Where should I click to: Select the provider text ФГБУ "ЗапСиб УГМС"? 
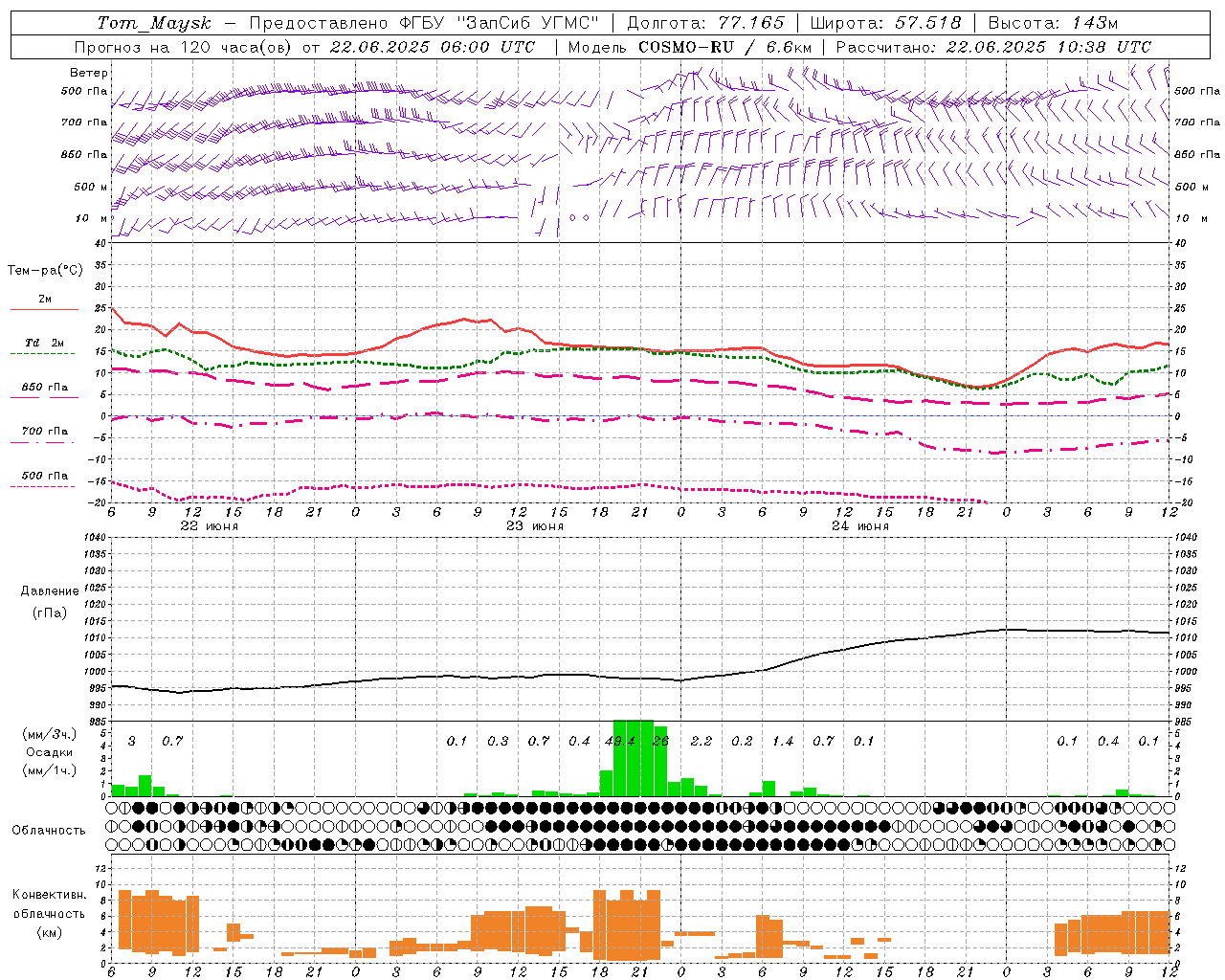click(500, 23)
